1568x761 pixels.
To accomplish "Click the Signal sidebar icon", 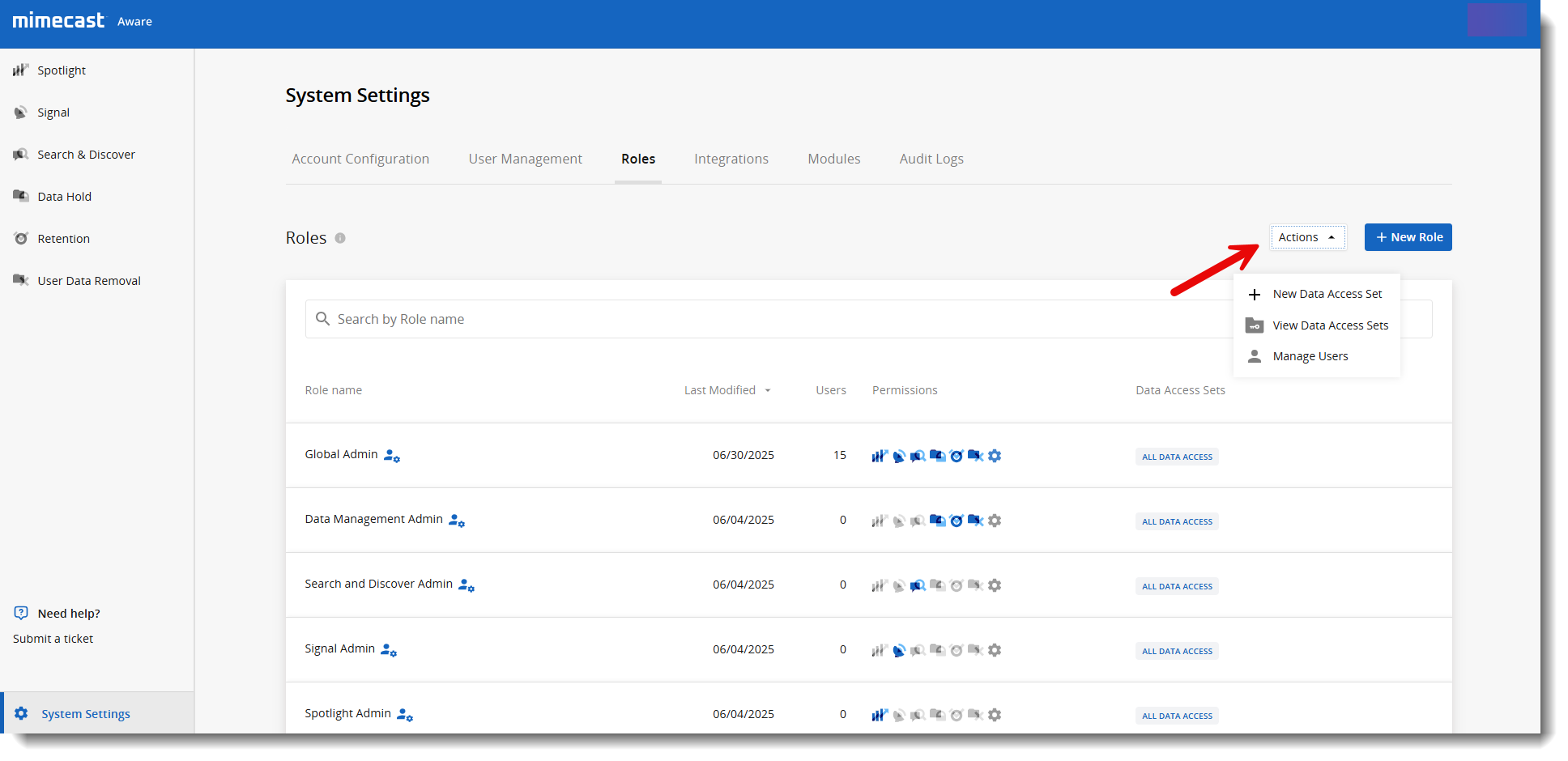I will click(20, 113).
